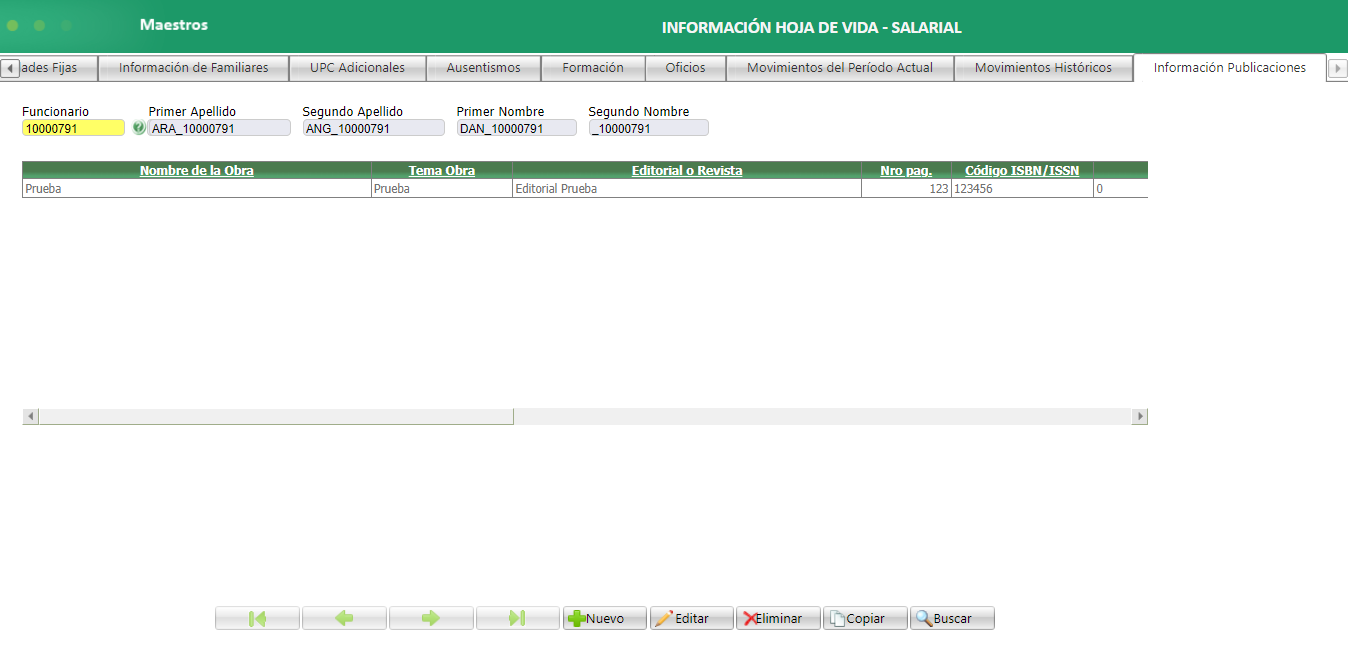This screenshot has height=652, width=1348.
Task: Click the last record navigation icon
Action: (517, 617)
